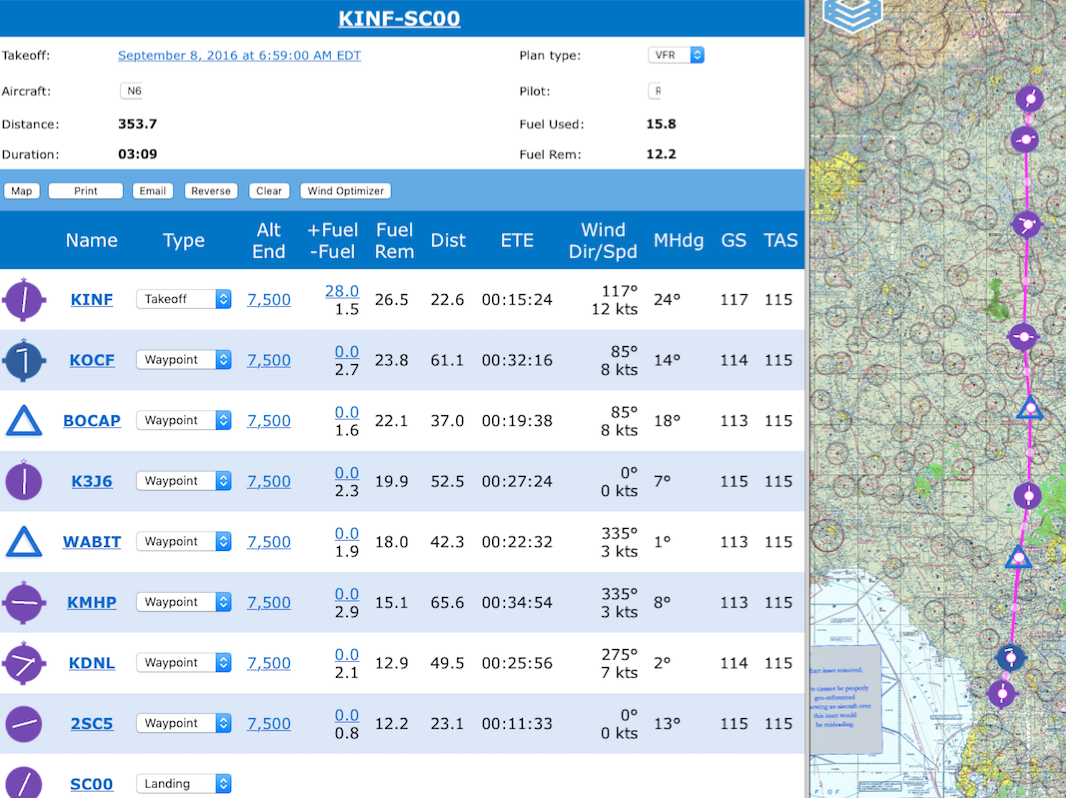This screenshot has width=1066, height=798.
Task: Click the Reverse button
Action: tap(211, 191)
